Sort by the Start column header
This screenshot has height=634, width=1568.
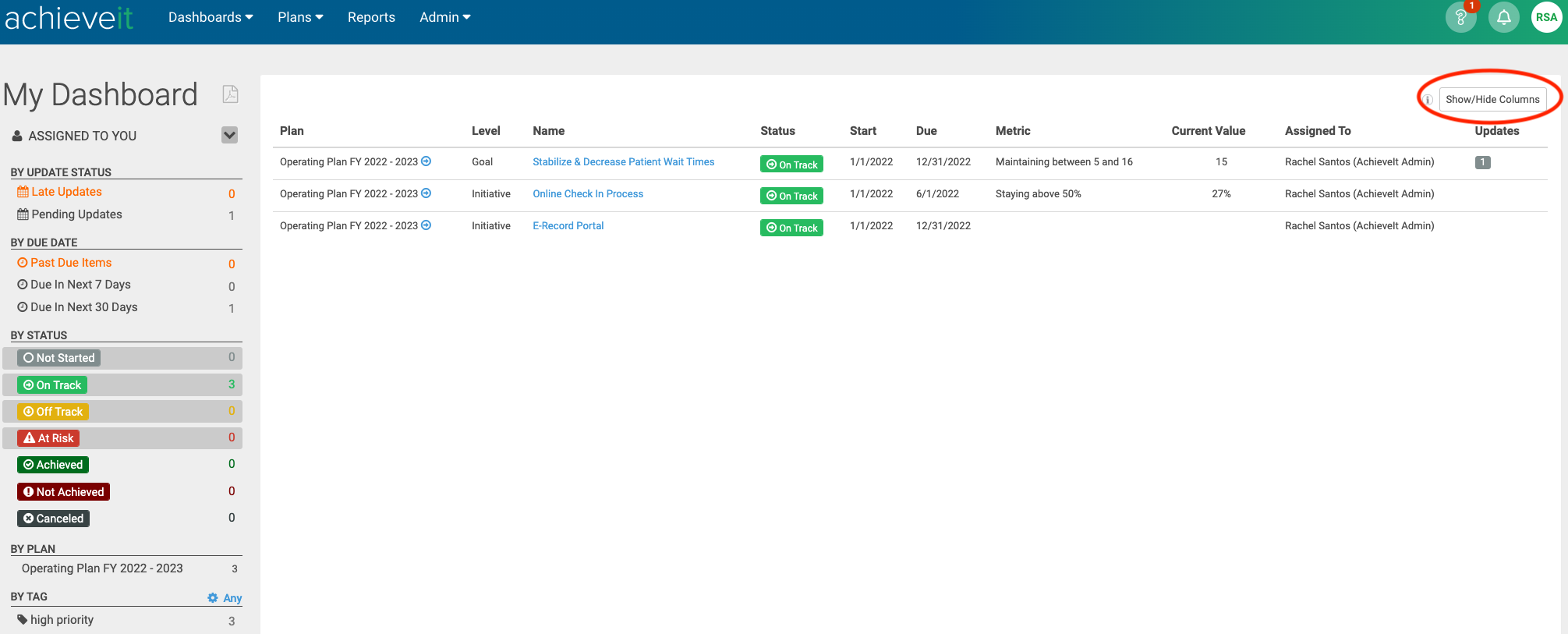(863, 131)
